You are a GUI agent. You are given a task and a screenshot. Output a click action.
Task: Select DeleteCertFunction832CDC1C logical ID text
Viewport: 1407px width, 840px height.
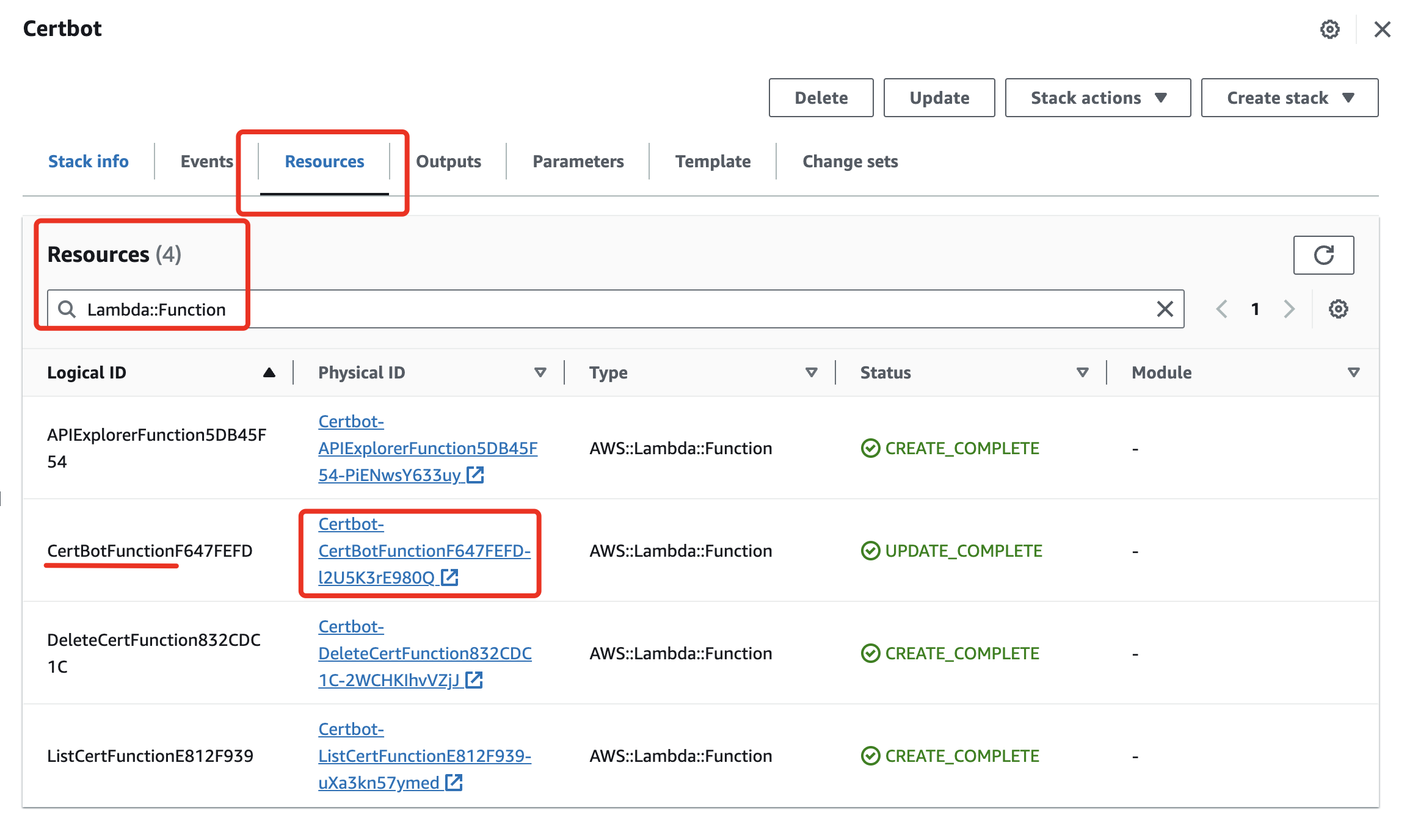pyautogui.click(x=153, y=653)
